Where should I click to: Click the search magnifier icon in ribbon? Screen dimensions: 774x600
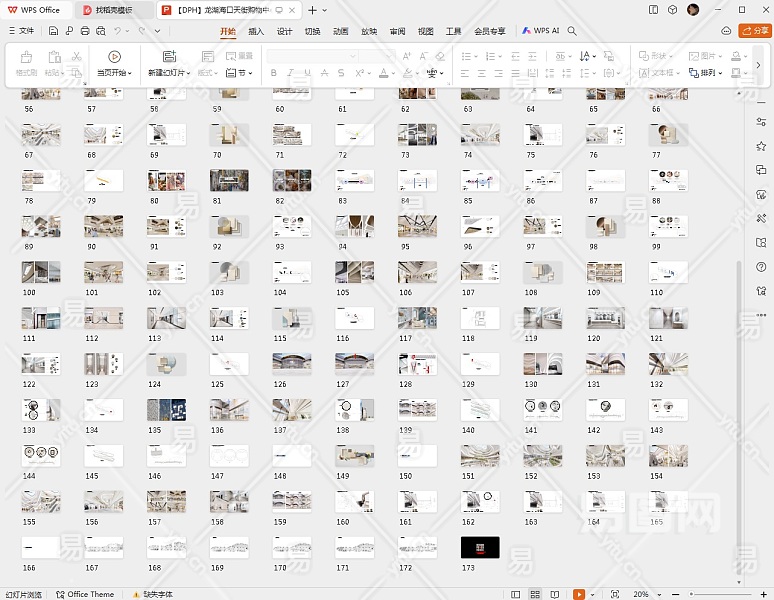click(x=572, y=31)
